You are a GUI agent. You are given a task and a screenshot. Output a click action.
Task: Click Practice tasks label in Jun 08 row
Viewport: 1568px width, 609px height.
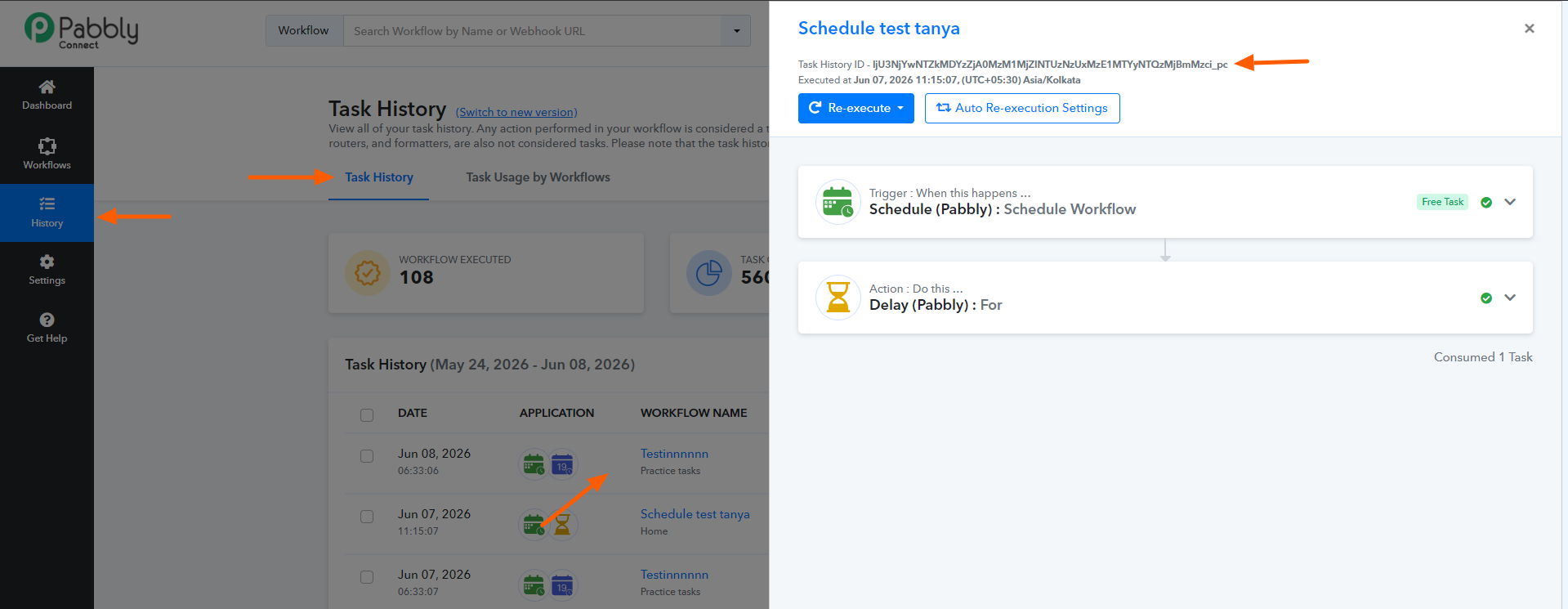coord(670,471)
